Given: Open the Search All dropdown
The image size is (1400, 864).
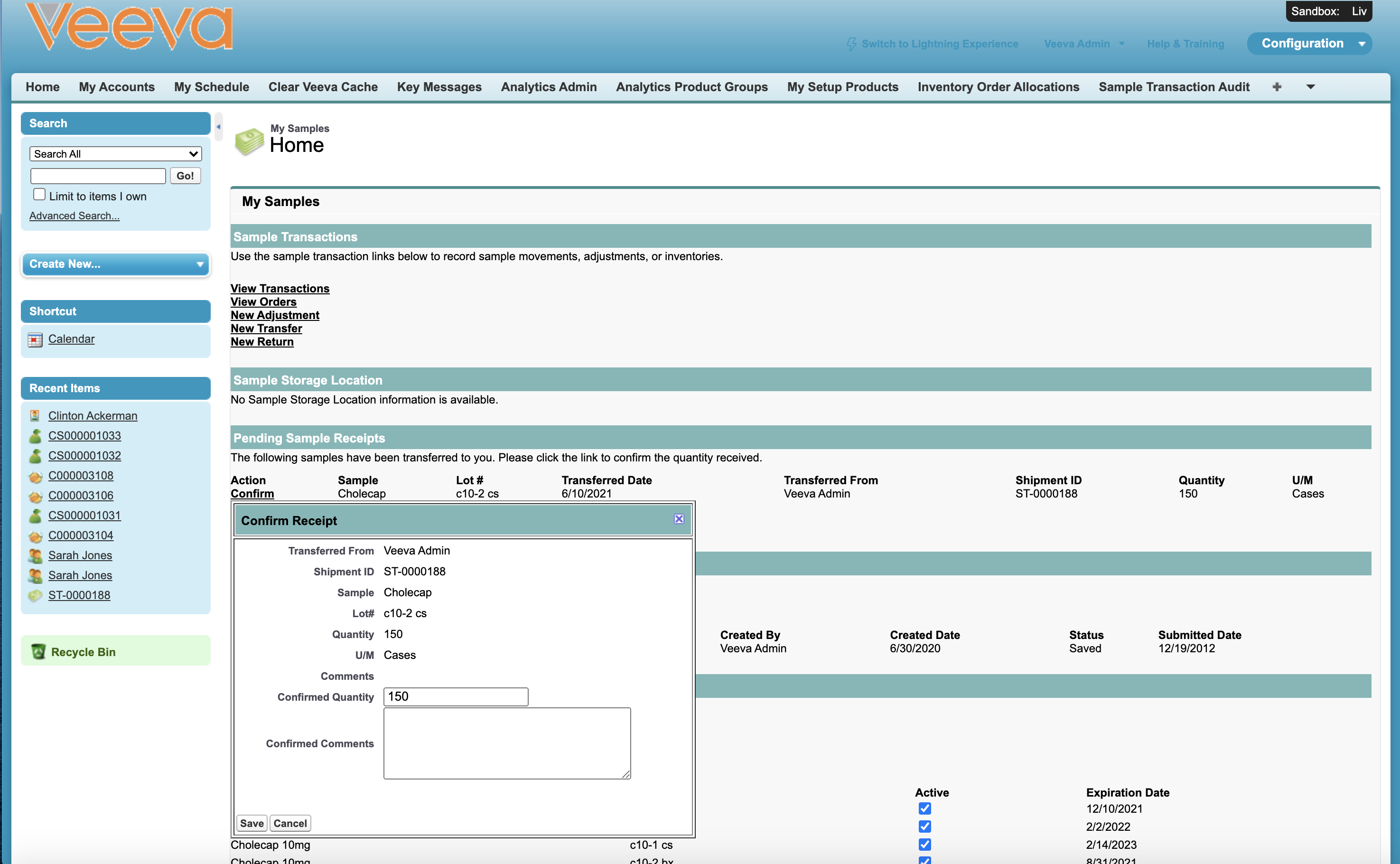Looking at the screenshot, I should [115, 154].
